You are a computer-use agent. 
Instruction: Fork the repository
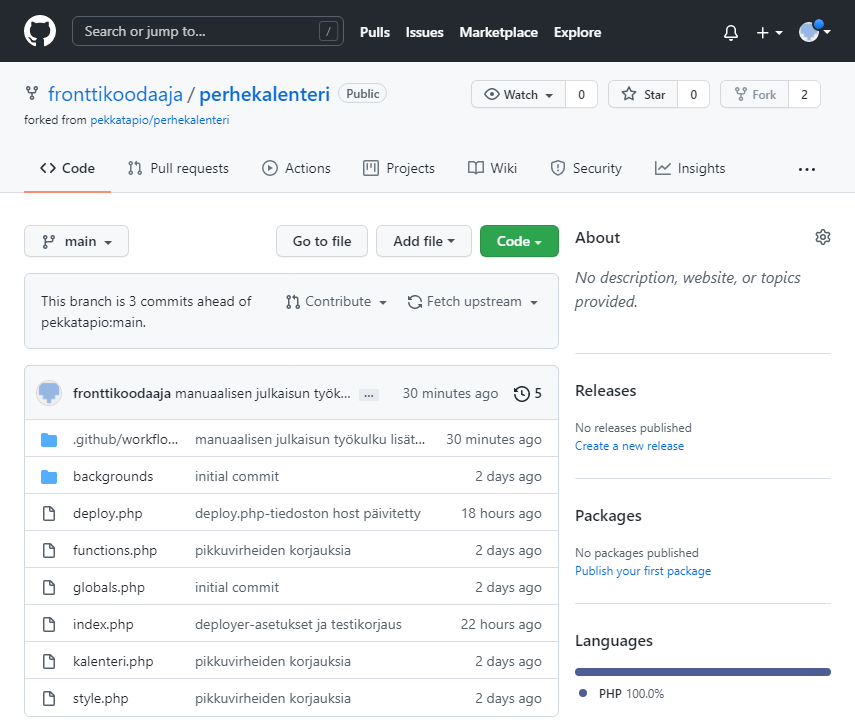pos(755,94)
